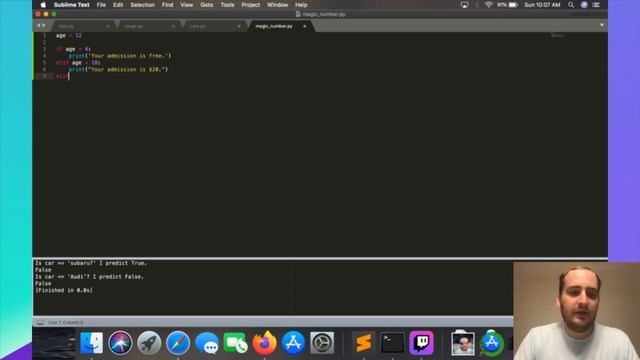This screenshot has width=640, height=360.
Task: Close the magic_number.py tab
Action: point(304,26)
